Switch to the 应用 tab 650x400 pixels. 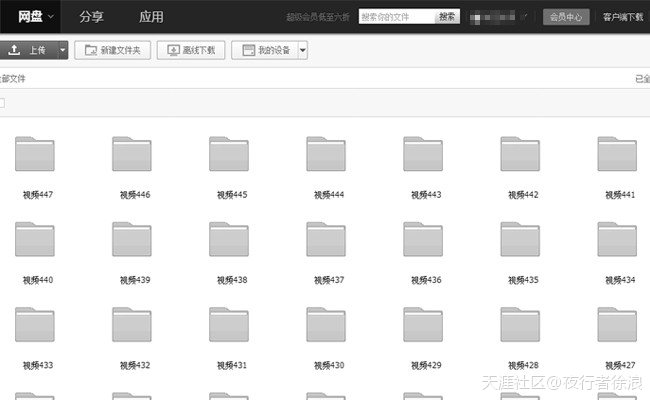(151, 17)
